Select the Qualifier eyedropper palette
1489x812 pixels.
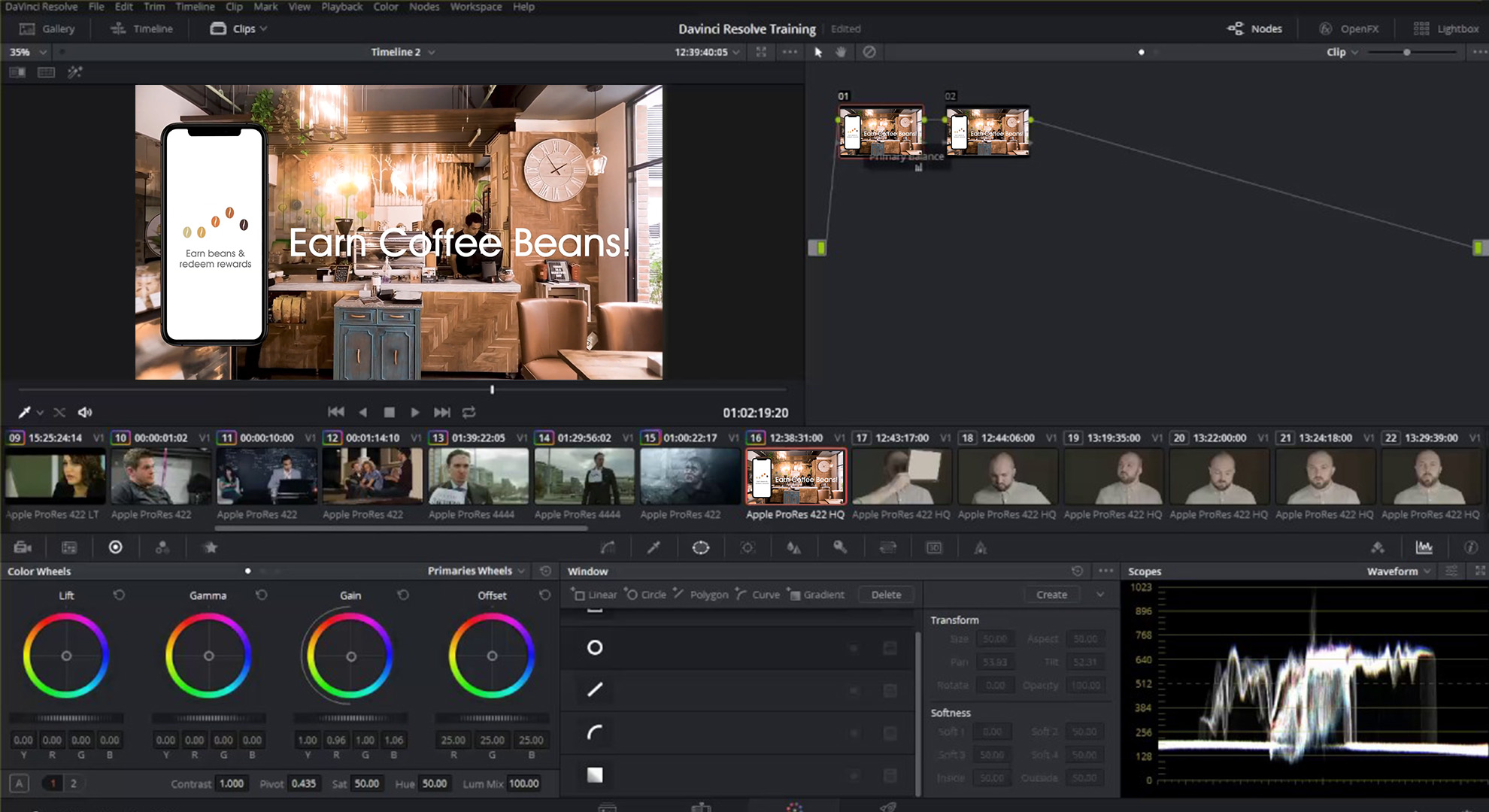click(654, 547)
